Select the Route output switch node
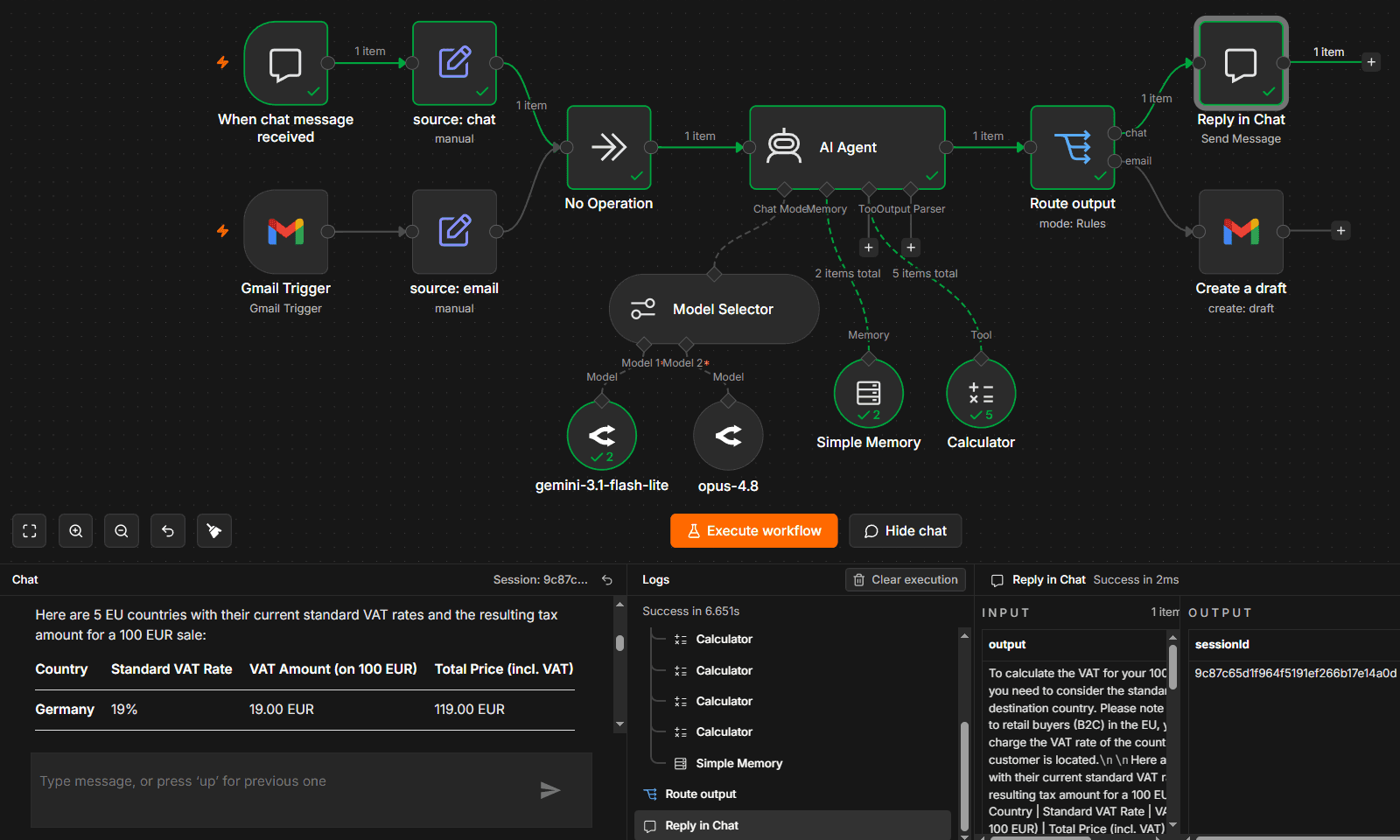1400x840 pixels. (x=1073, y=147)
